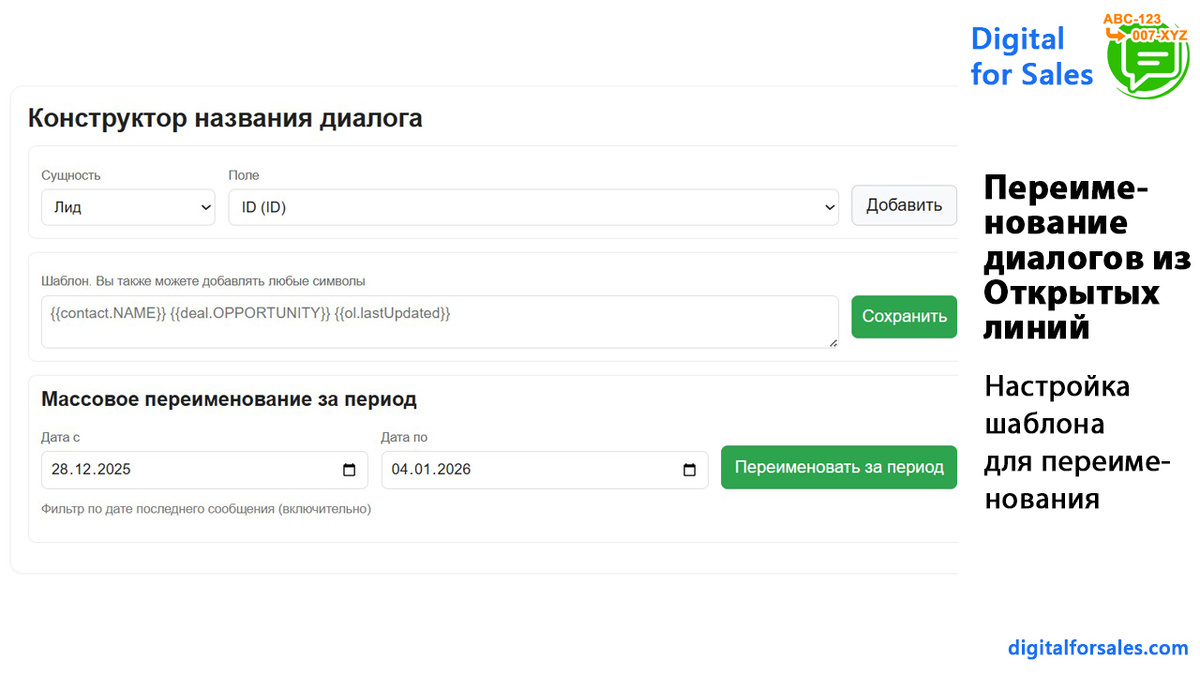The height and width of the screenshot is (675, 1200).
Task: Open calendar picker for Дата по
Action: [689, 470]
